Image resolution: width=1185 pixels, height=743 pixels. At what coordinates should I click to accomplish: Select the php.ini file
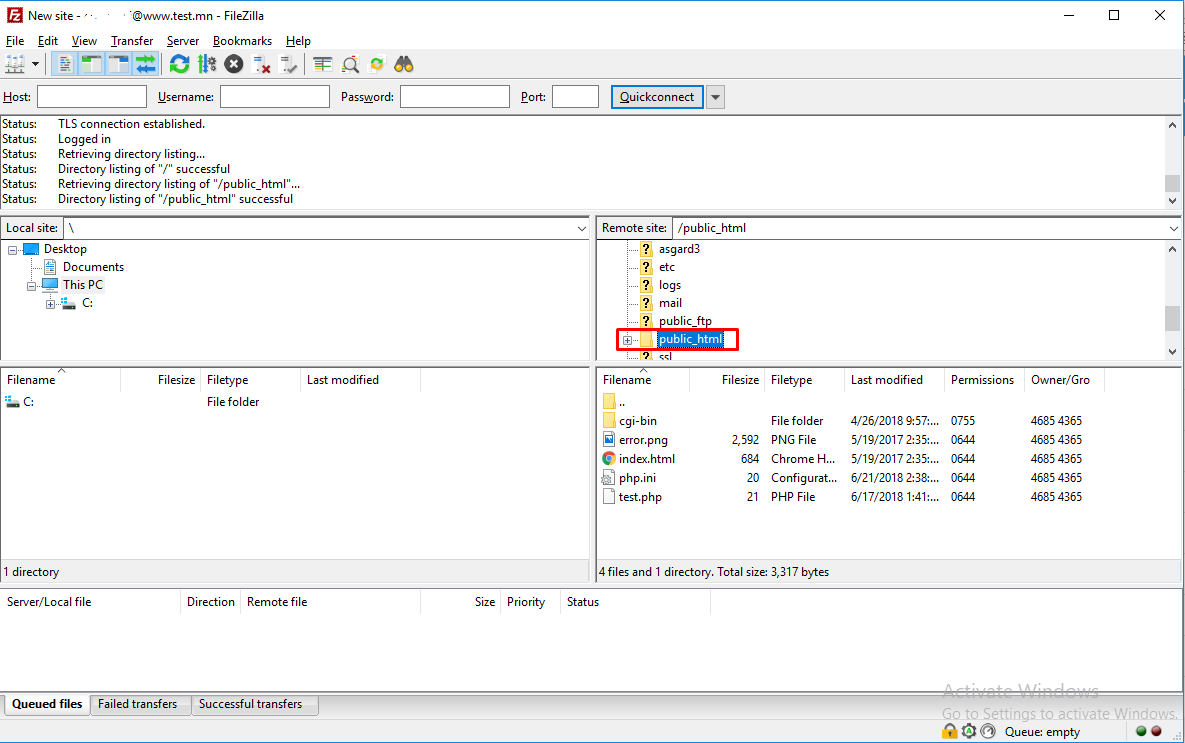pyautogui.click(x=637, y=478)
